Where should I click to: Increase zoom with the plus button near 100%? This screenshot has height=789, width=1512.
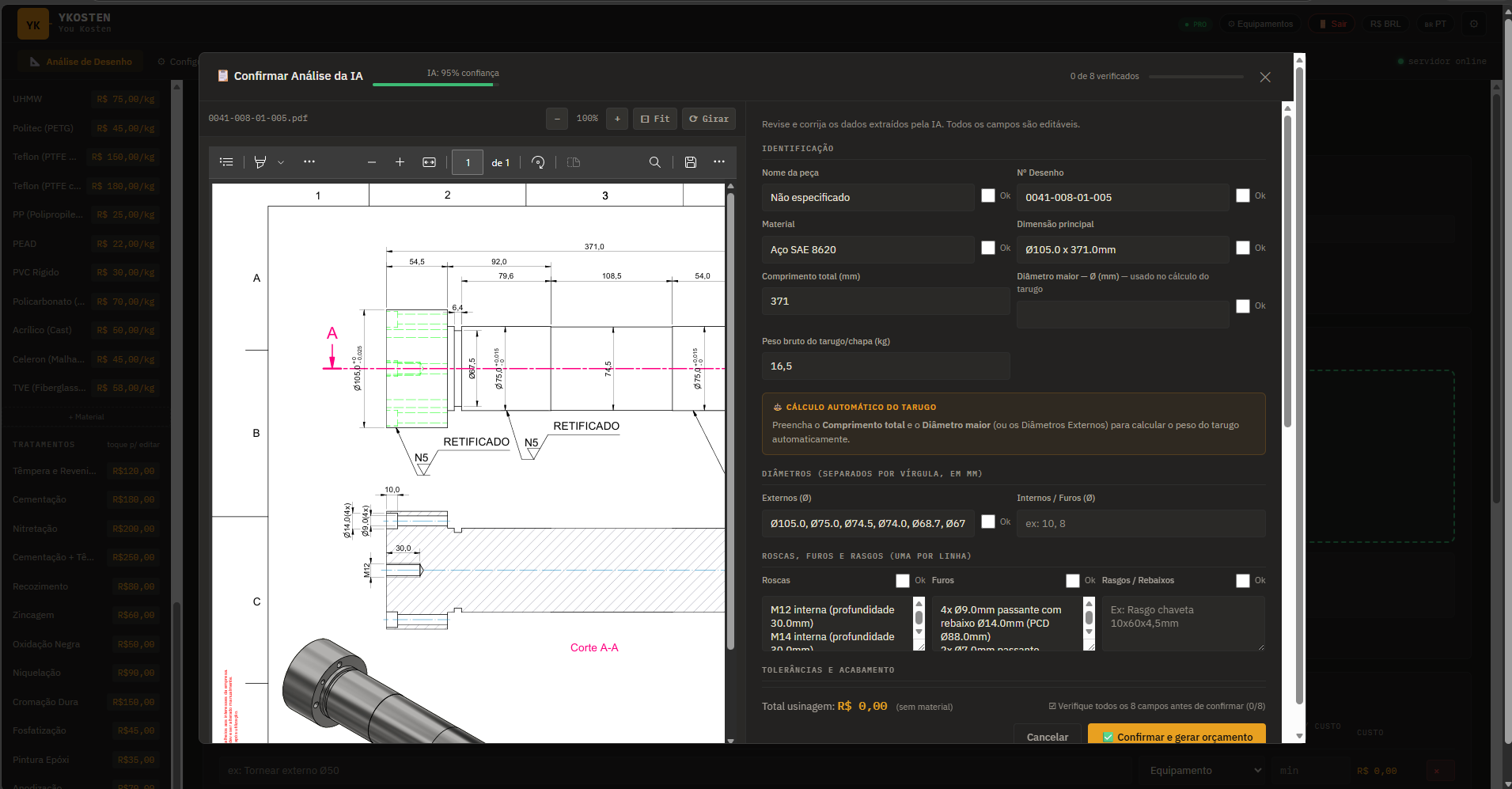617,119
